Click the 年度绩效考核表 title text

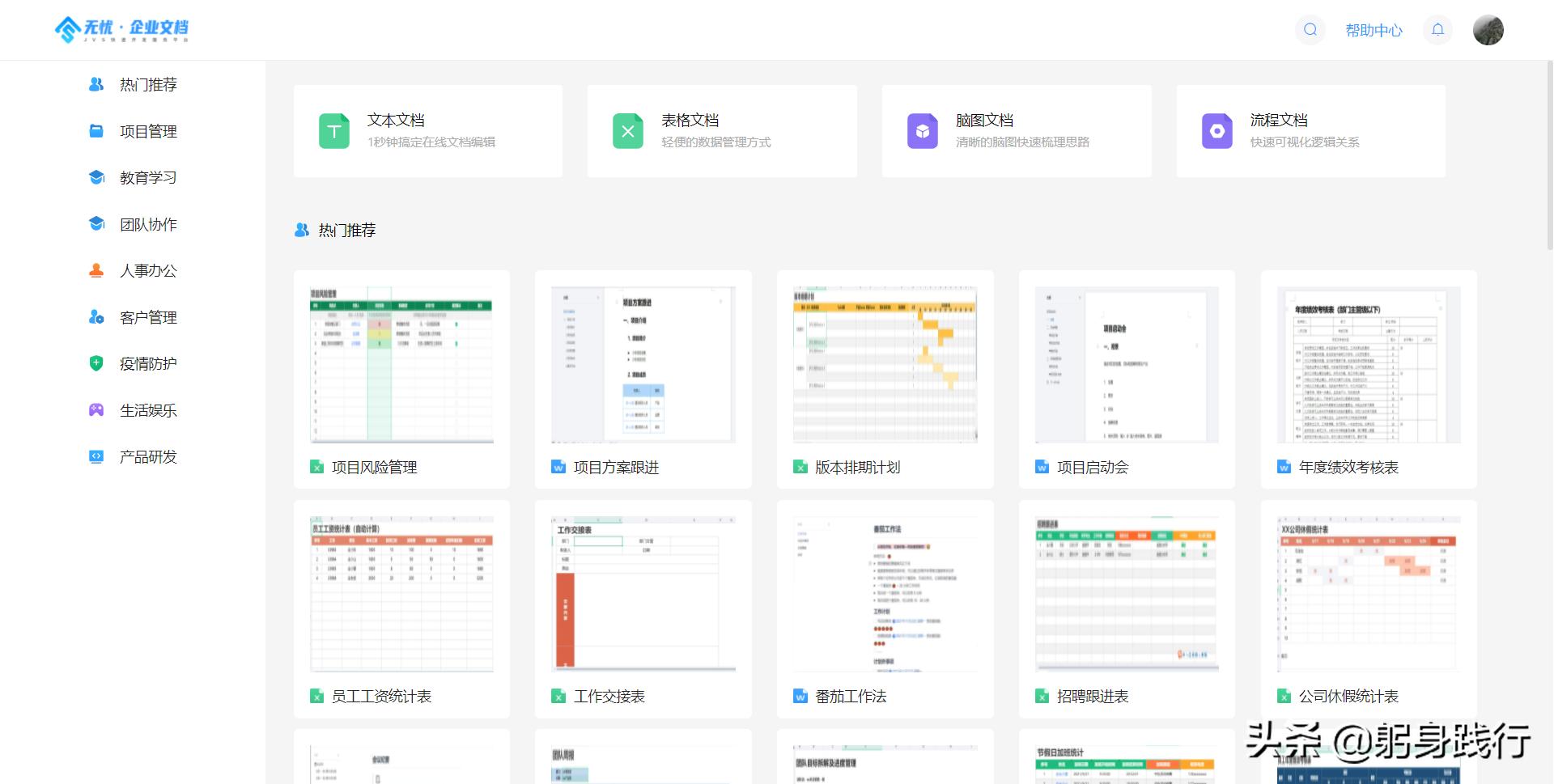pyautogui.click(x=1348, y=467)
